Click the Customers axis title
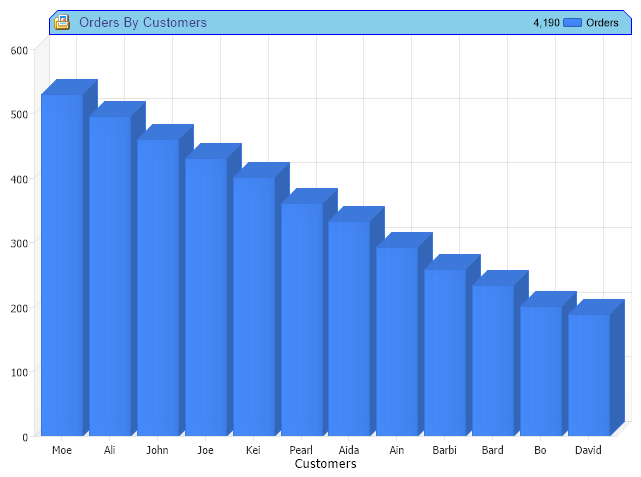641x477 pixels. coord(326,464)
